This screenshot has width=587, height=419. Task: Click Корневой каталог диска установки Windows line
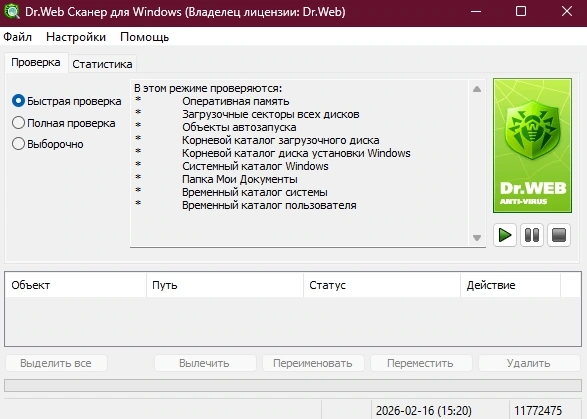pyautogui.click(x=296, y=153)
